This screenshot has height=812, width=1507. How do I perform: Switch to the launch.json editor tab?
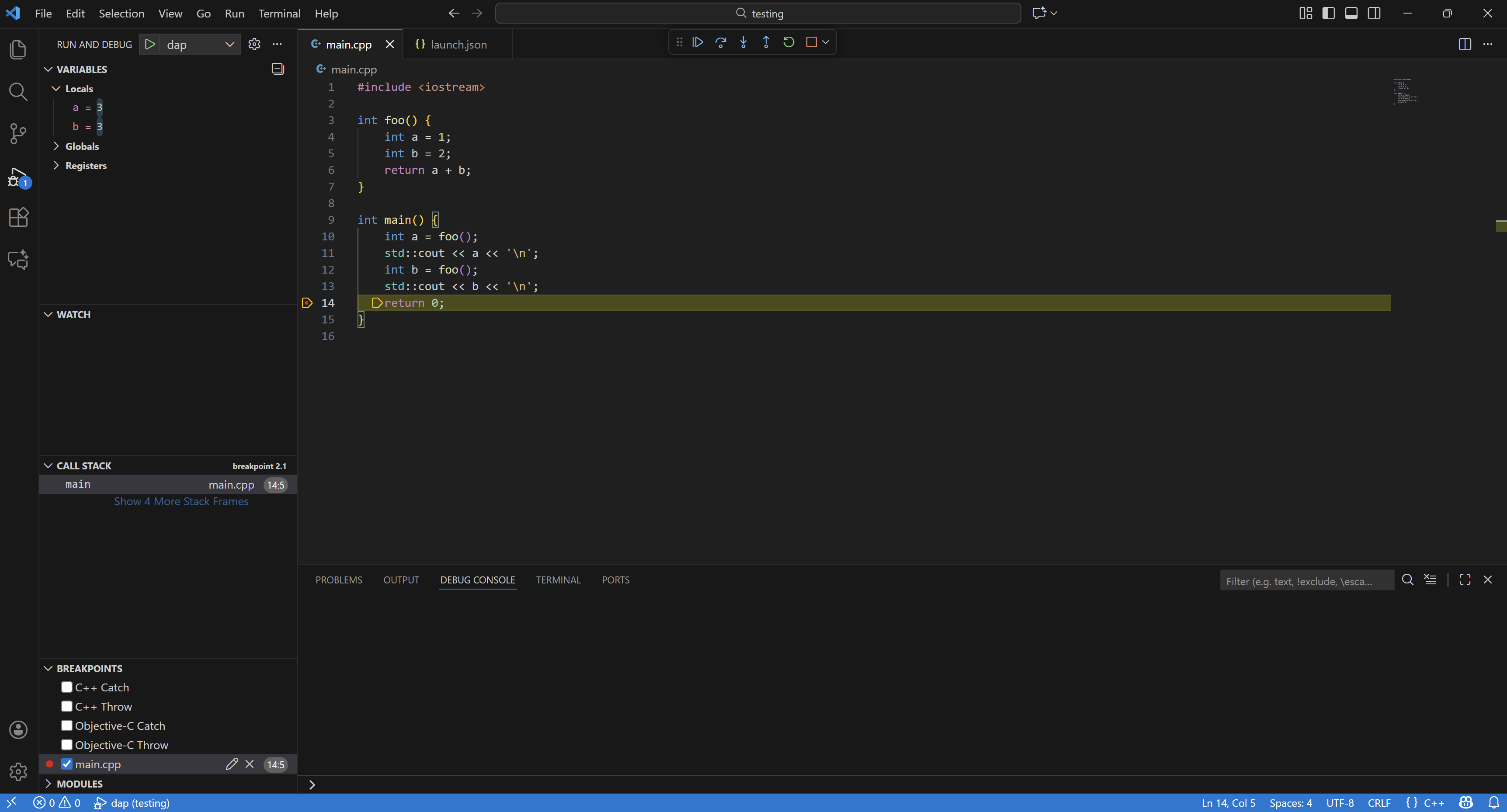pyautogui.click(x=458, y=45)
